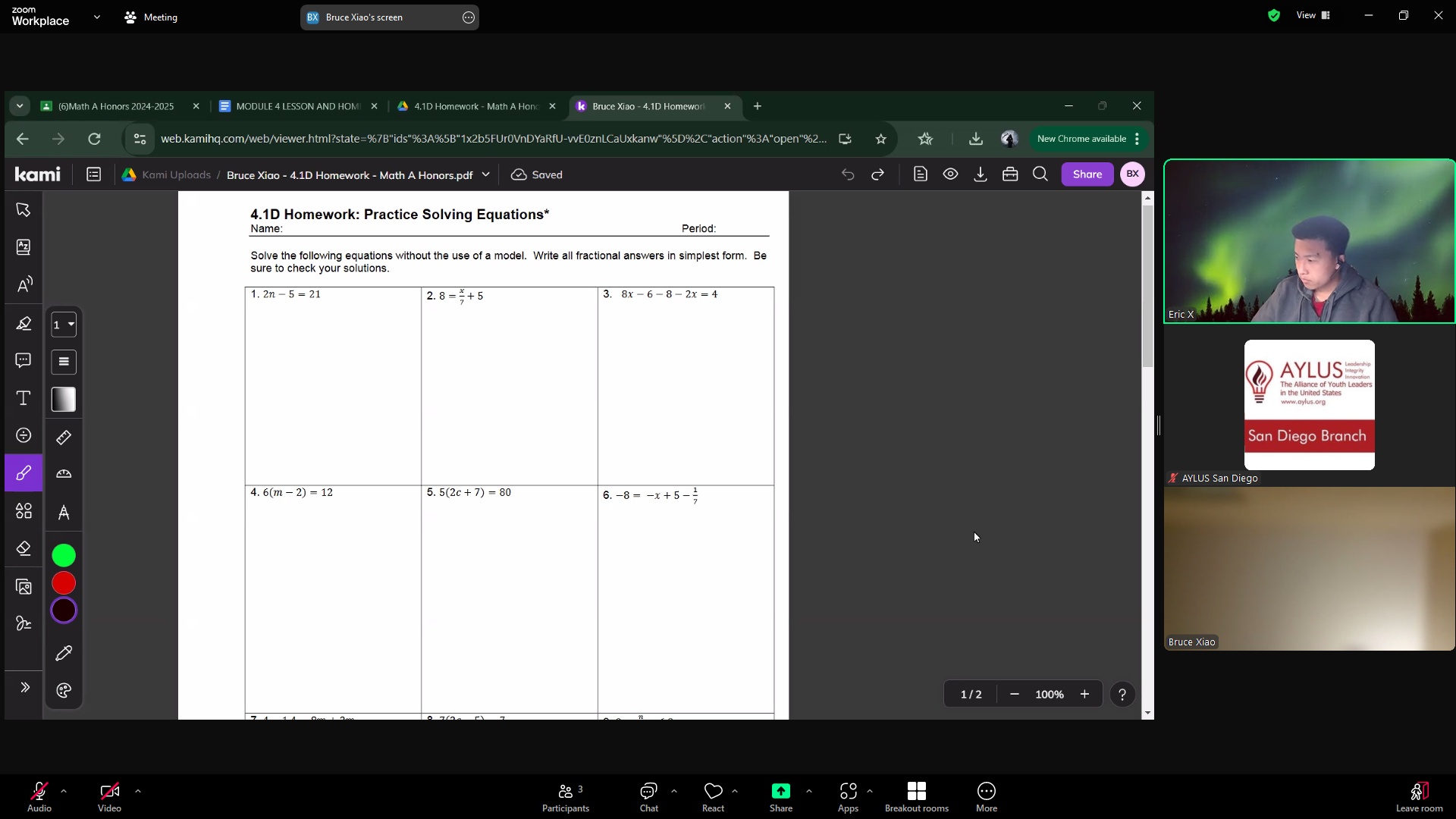Select the Kami image insert tool
The width and height of the screenshot is (1456, 819).
(24, 586)
